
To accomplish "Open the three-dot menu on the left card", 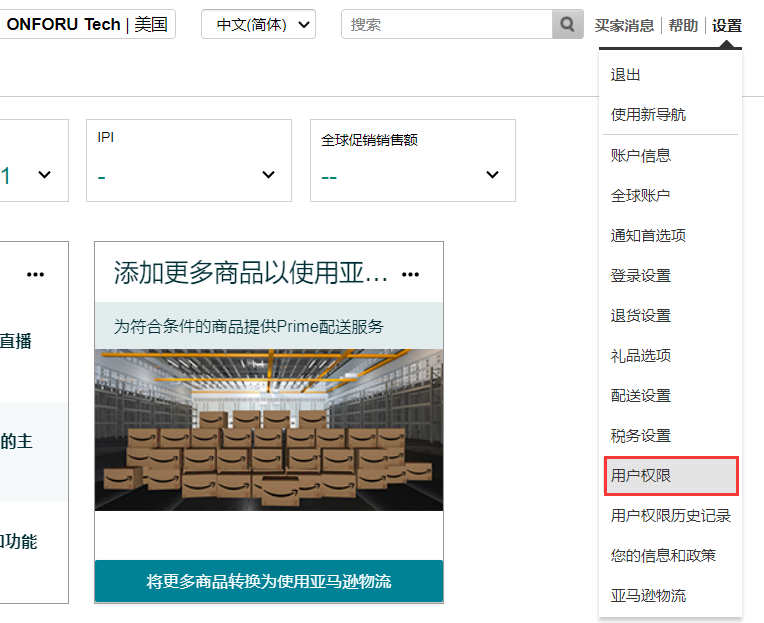I will coord(35,275).
